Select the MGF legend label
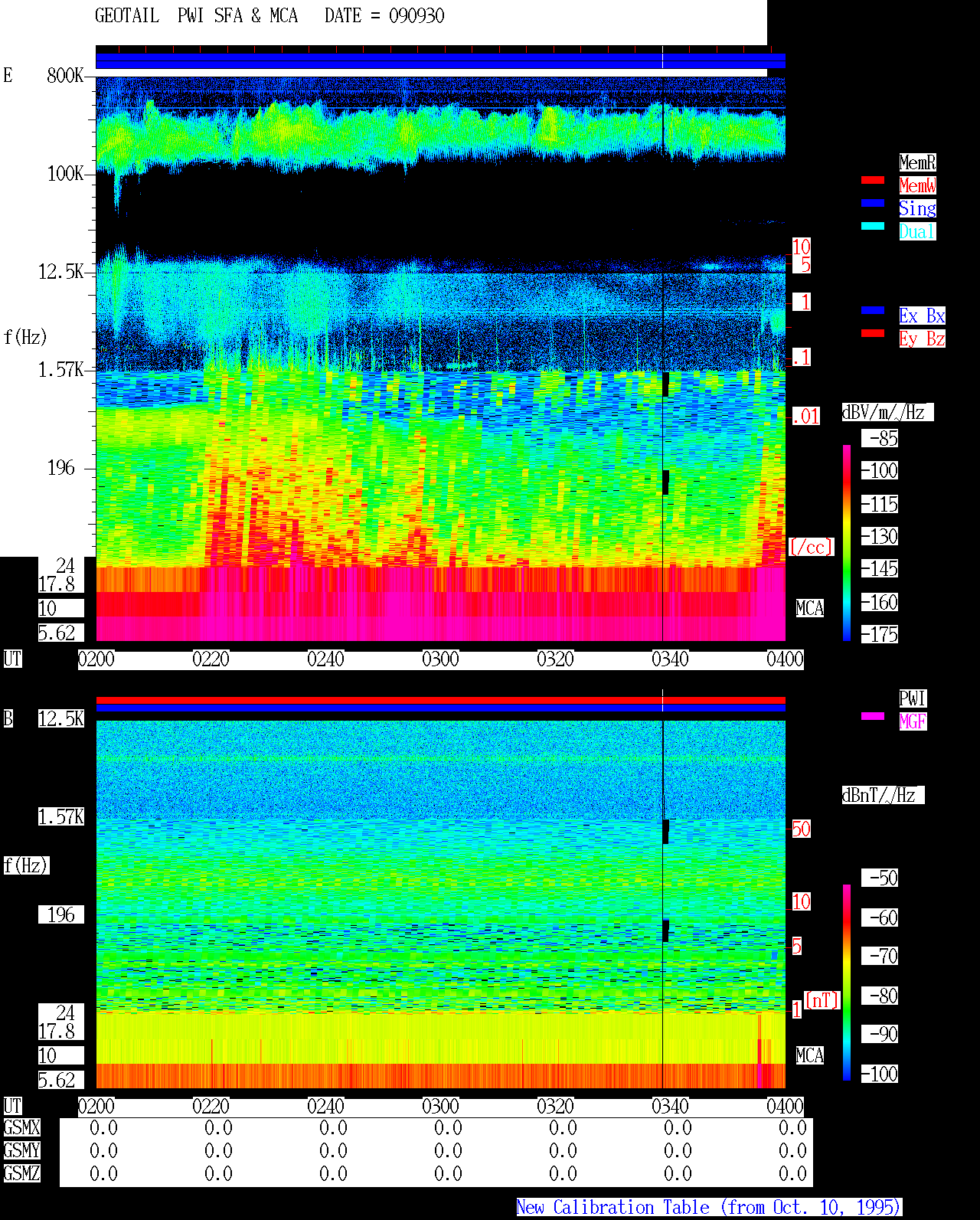Screen dimensions: 980x1220 pos(913,721)
